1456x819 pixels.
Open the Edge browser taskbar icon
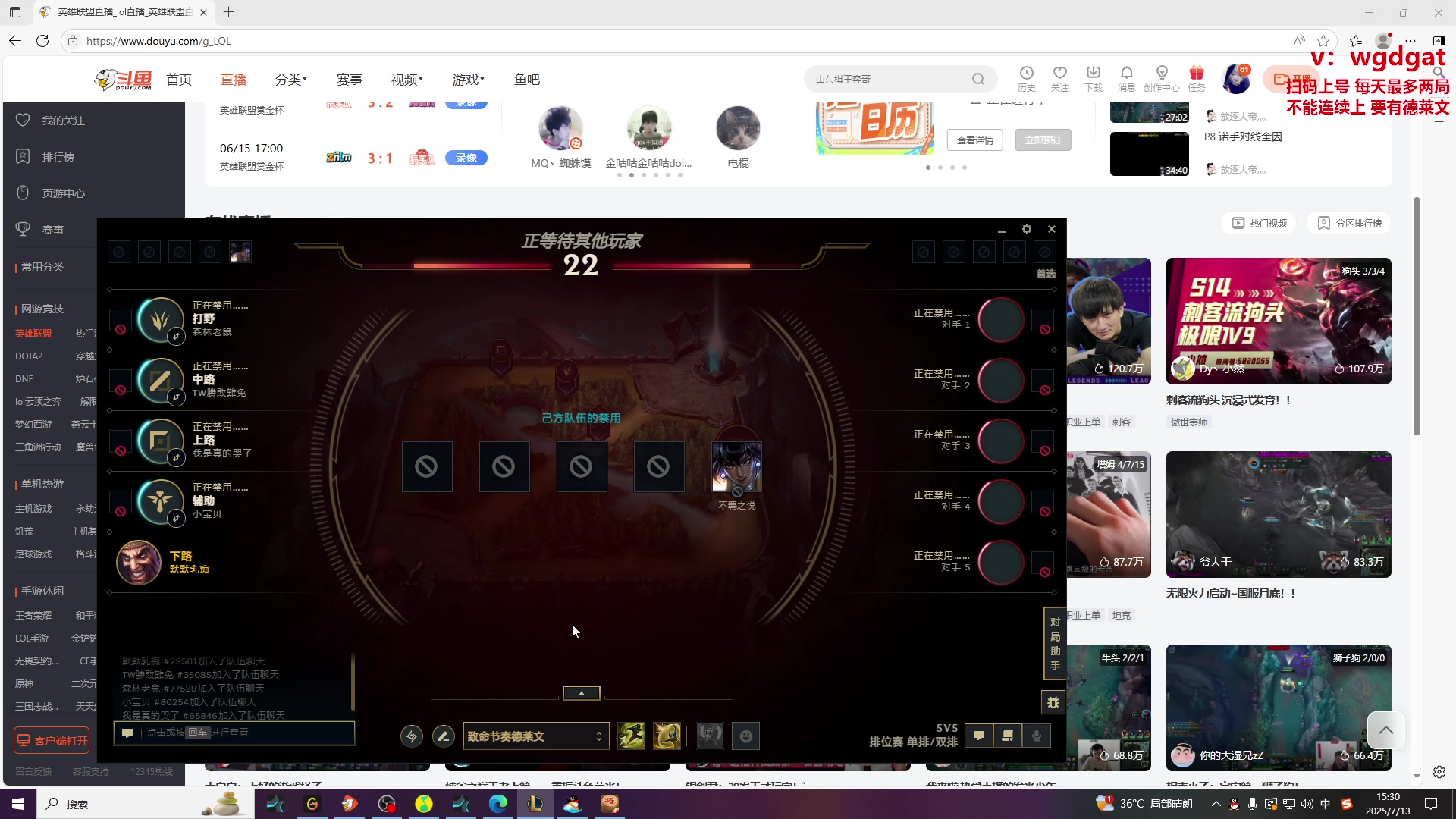[x=498, y=804]
